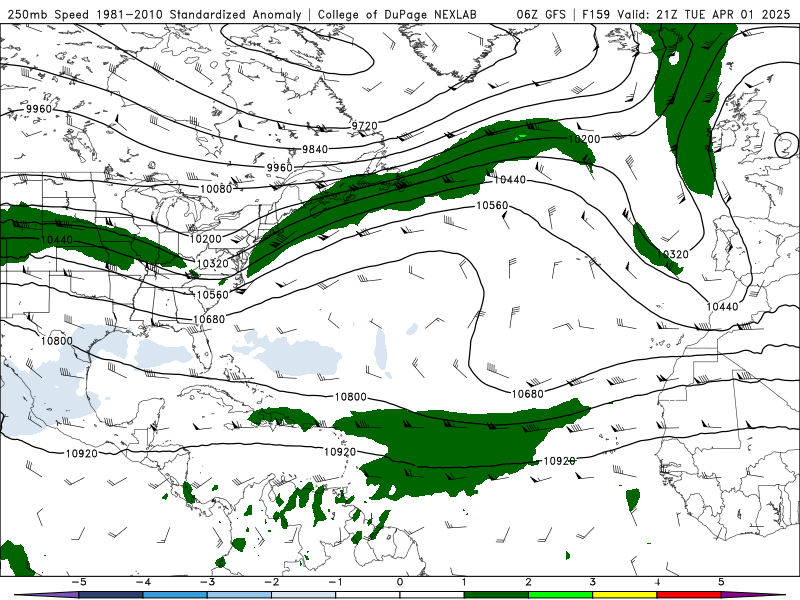Click the '0' tick label on the colorbar
Viewport: 800px width, 600px height.
coord(400,582)
